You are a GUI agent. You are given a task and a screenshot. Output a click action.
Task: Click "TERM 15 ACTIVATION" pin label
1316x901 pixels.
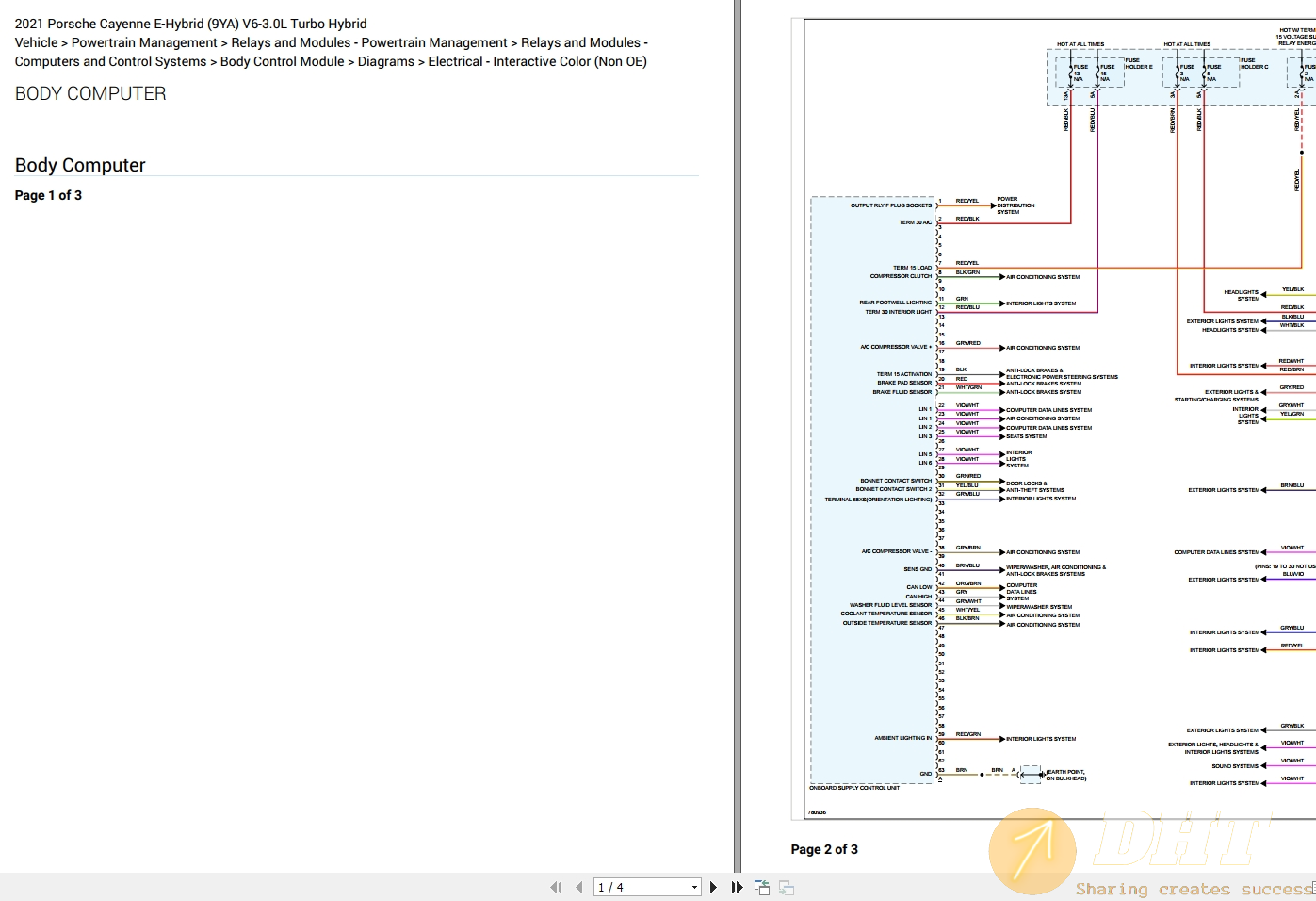click(x=904, y=374)
